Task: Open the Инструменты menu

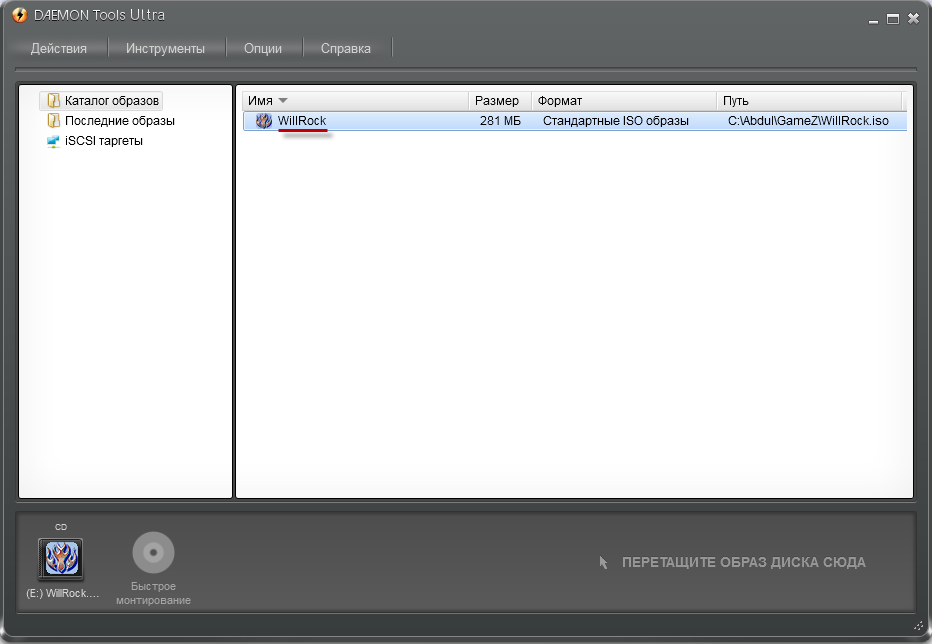Action: pyautogui.click(x=165, y=48)
